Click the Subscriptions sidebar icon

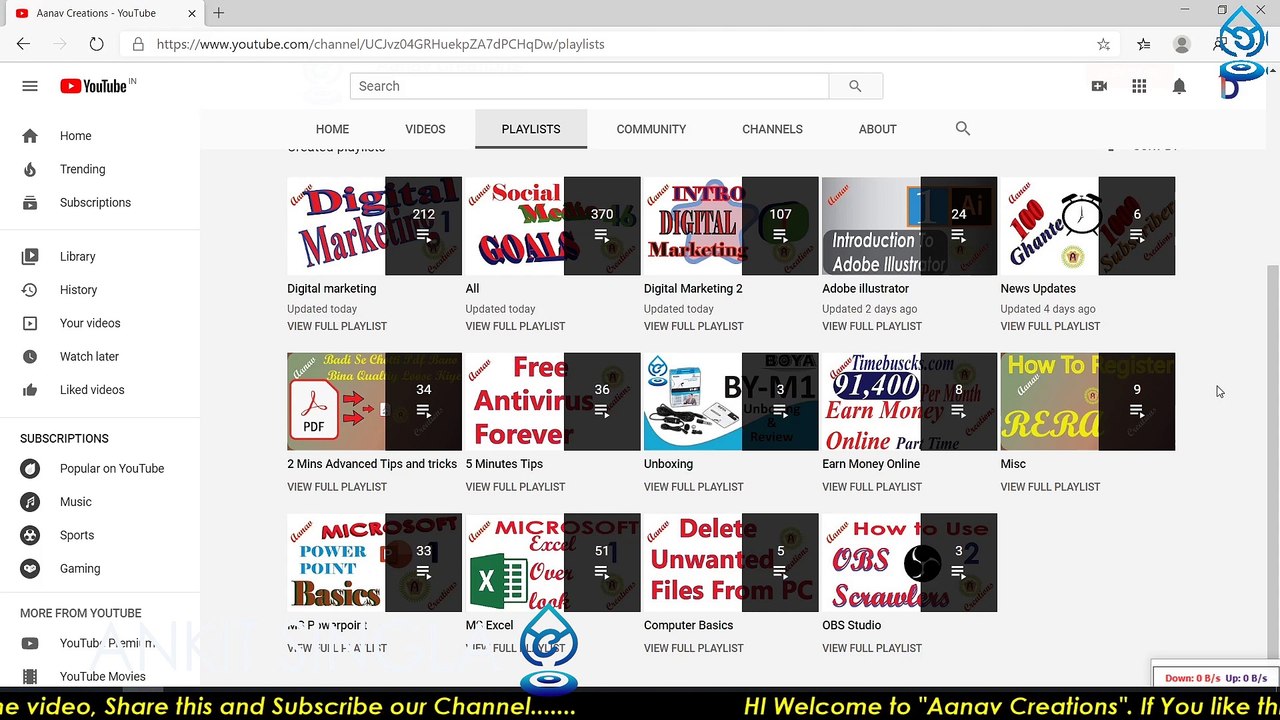(30, 202)
